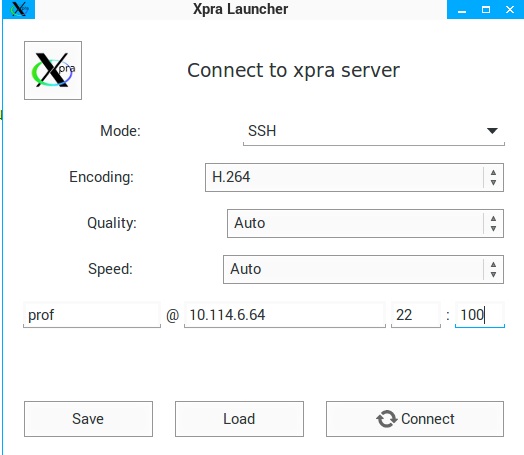Click the Encoding spinner arrows
Viewport: 524px width, 455px height.
[x=493, y=177]
